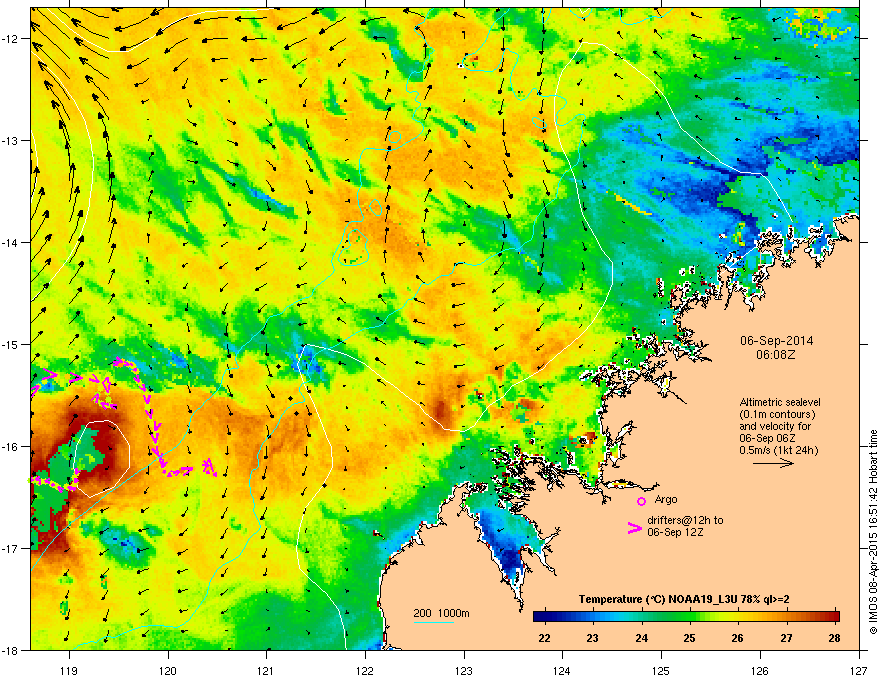This screenshot has height=680, width=880.
Task: Click the colorbar tick label 24
Action: [x=641, y=638]
